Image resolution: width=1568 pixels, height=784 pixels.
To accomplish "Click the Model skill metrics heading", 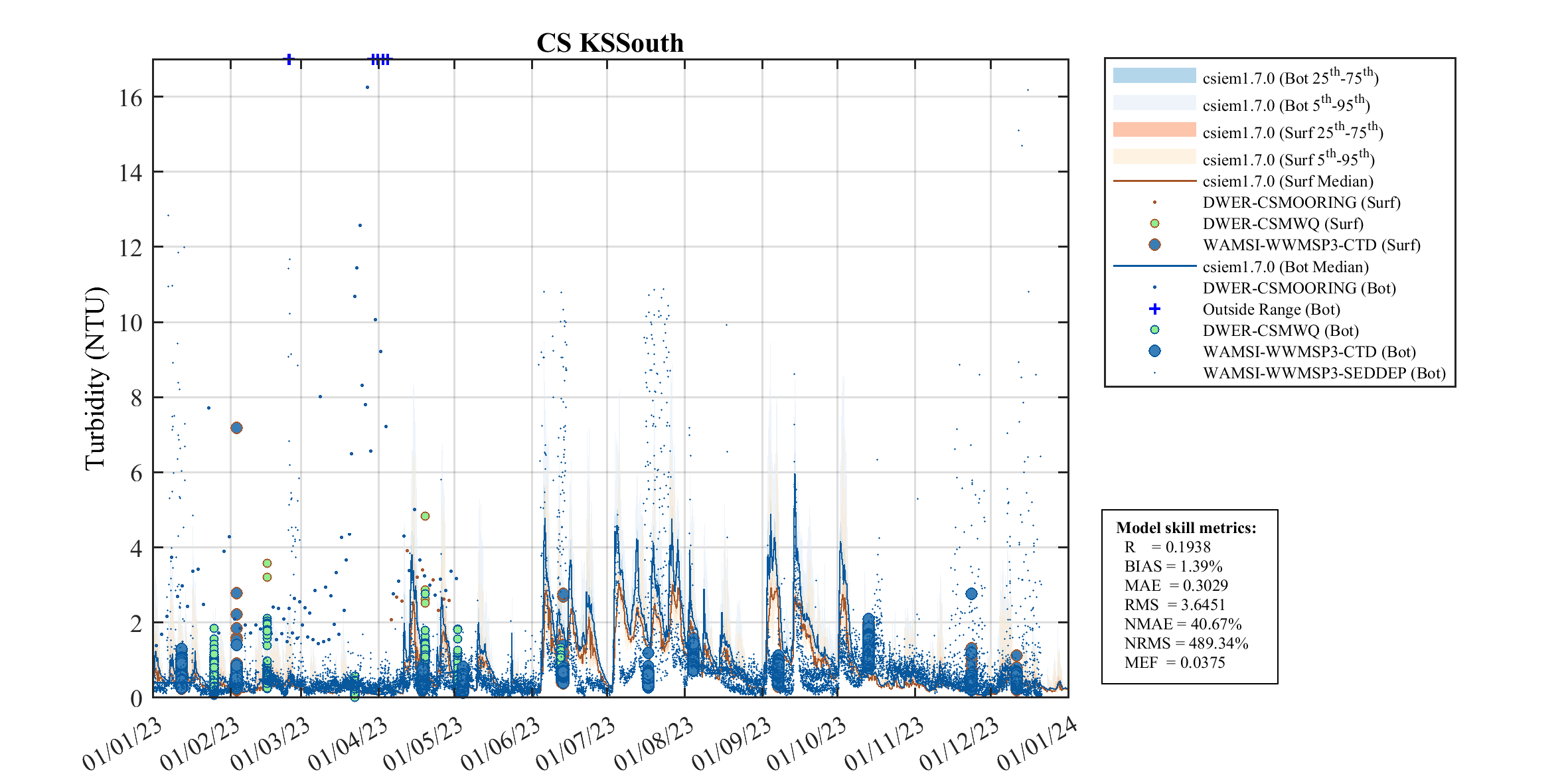I will (x=1186, y=528).
